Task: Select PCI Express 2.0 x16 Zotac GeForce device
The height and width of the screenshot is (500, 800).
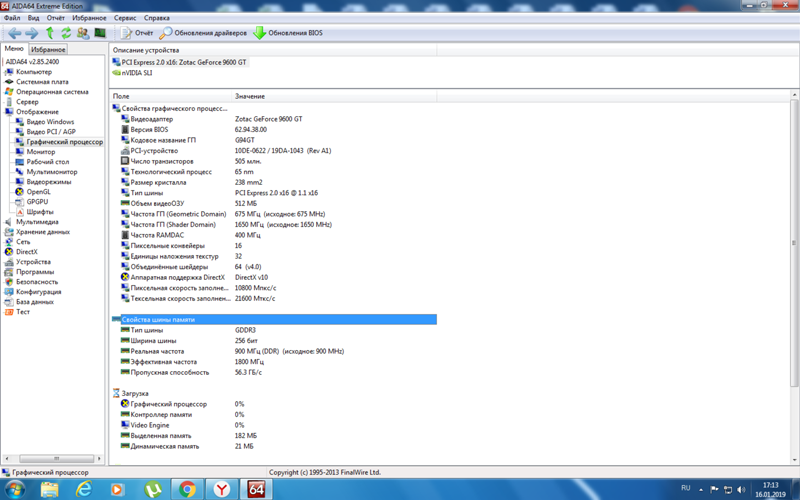Action: tap(184, 62)
